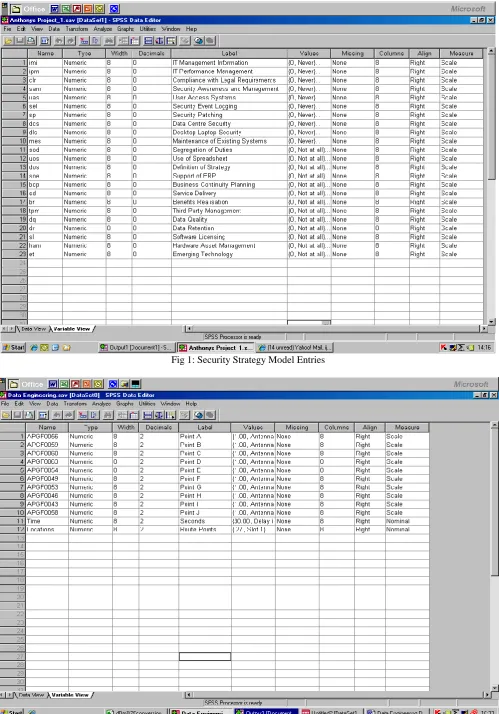The width and height of the screenshot is (499, 714).
Task: Click Insert Variable icon in Anthonys Project window
Action: (x=135, y=41)
